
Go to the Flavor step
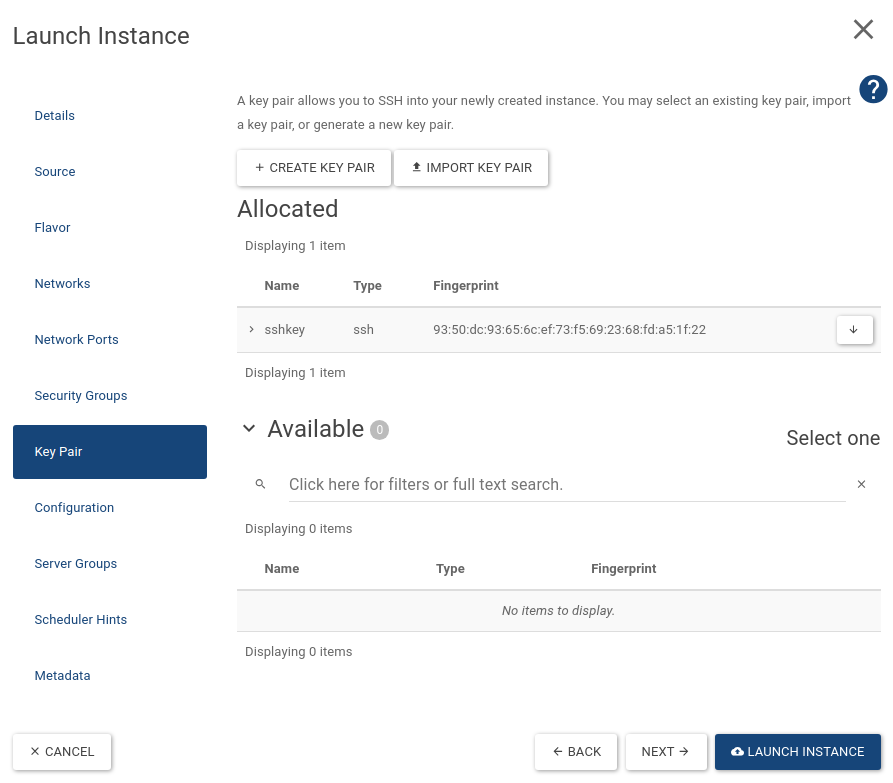[x=53, y=228]
